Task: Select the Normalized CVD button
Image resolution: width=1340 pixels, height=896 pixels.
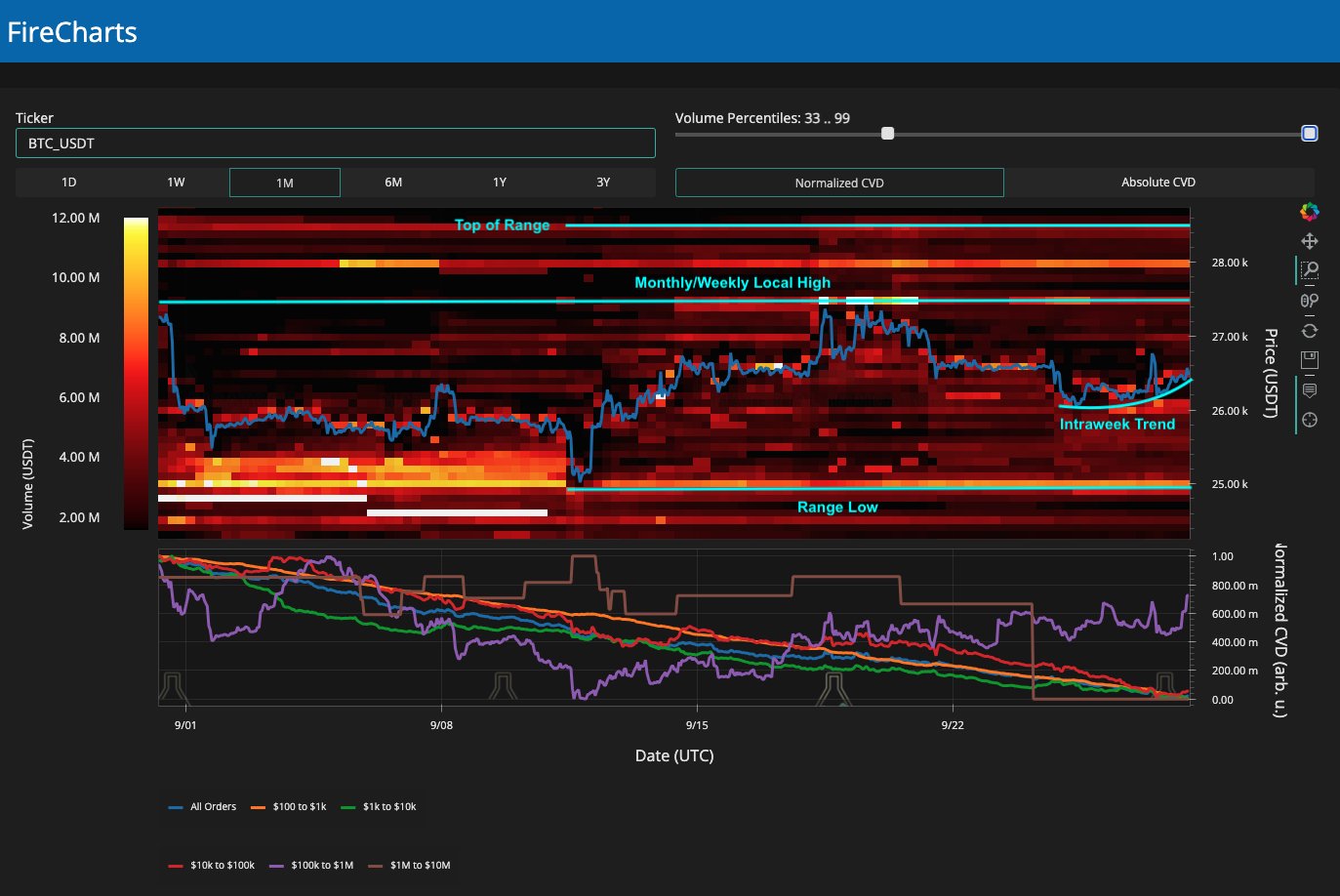Action: point(839,183)
